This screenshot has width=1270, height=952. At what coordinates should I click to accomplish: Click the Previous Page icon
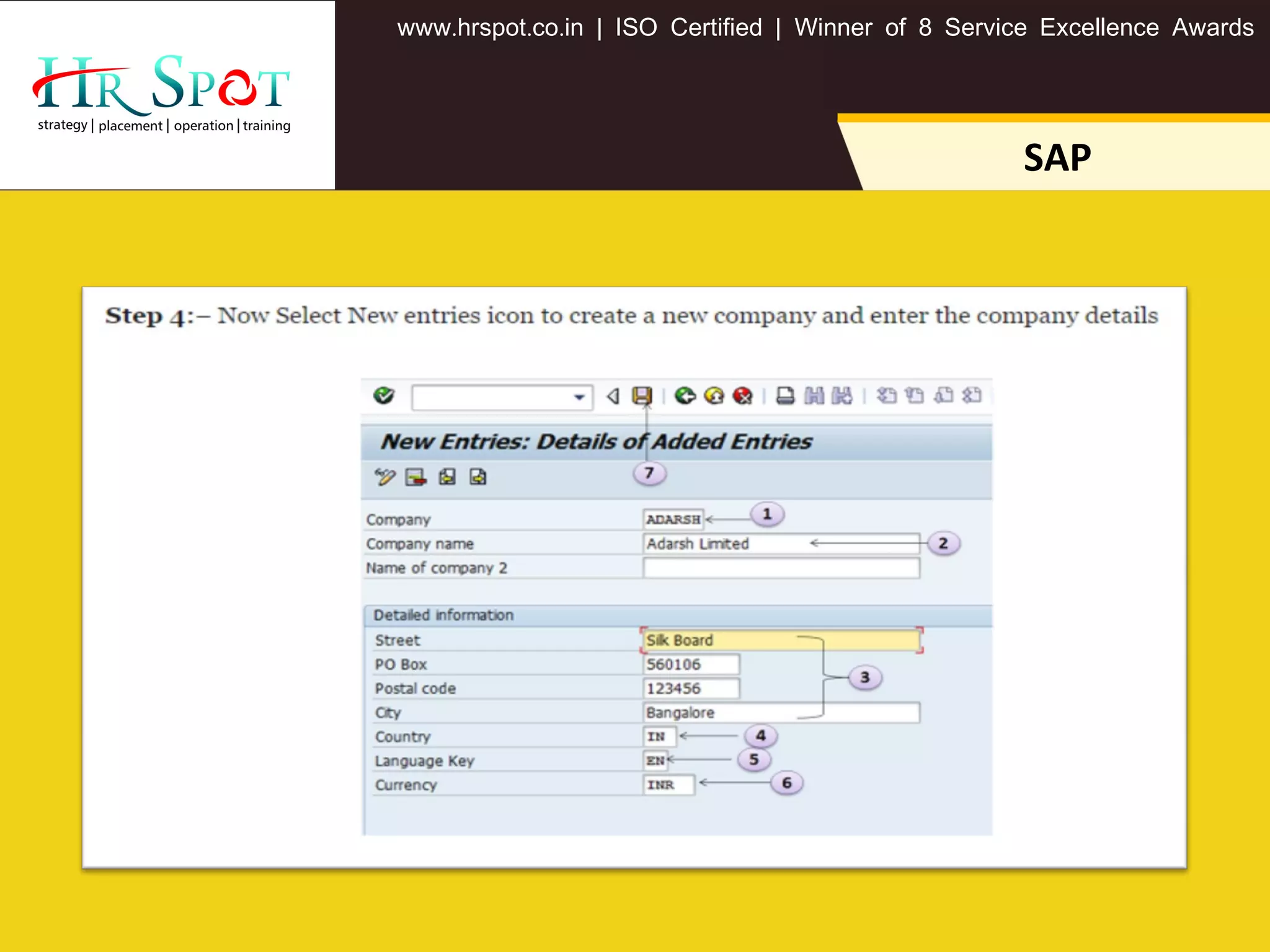pyautogui.click(x=915, y=395)
